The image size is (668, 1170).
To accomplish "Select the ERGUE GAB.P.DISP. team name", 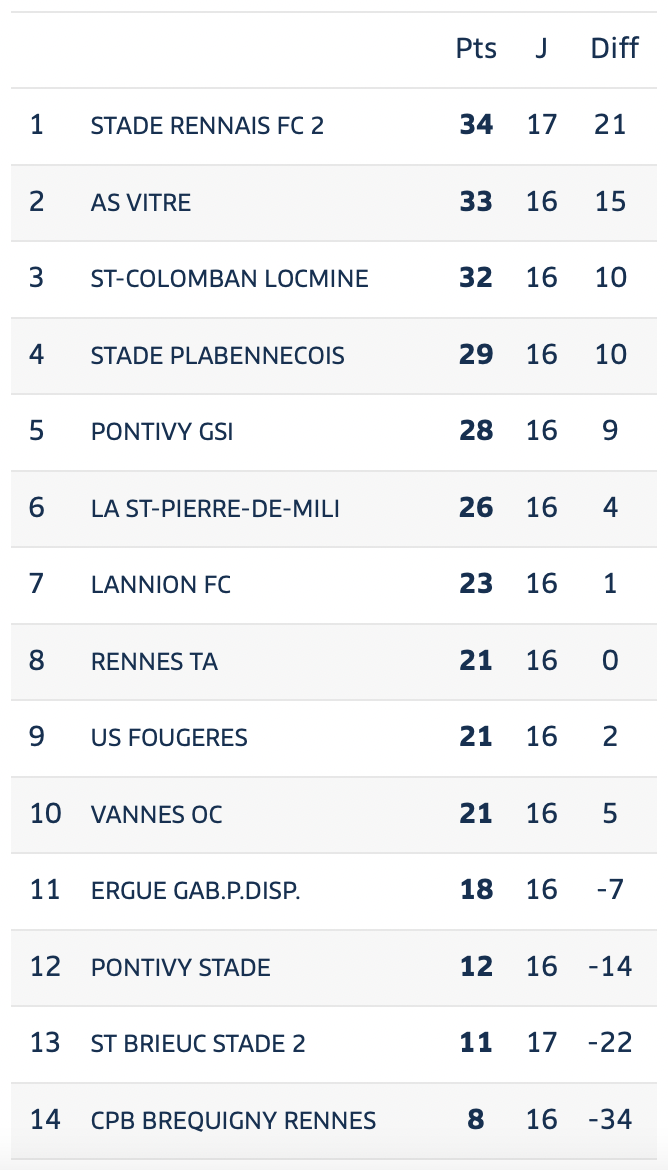I will coord(196,890).
